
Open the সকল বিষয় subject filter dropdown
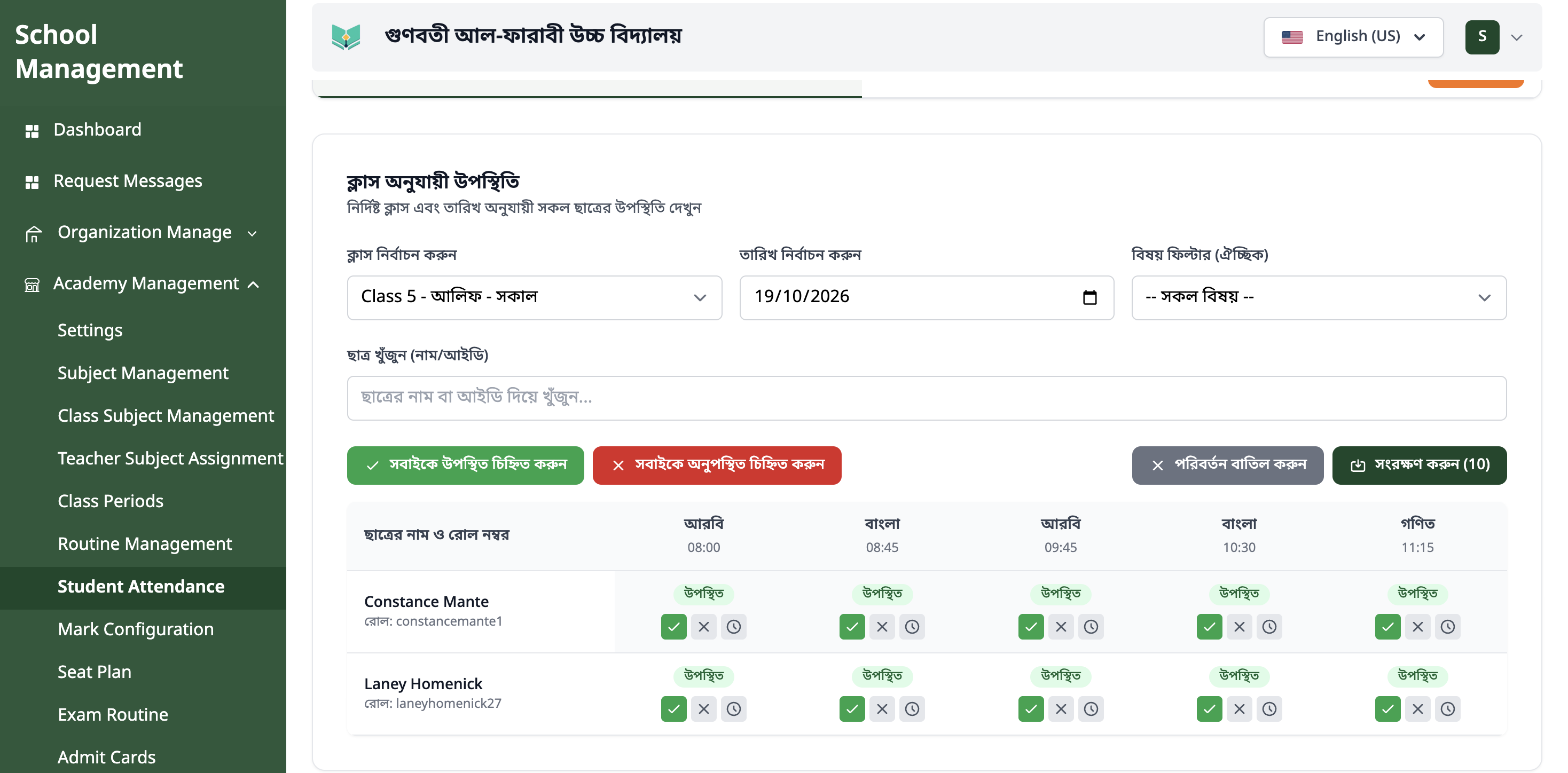tap(1319, 297)
